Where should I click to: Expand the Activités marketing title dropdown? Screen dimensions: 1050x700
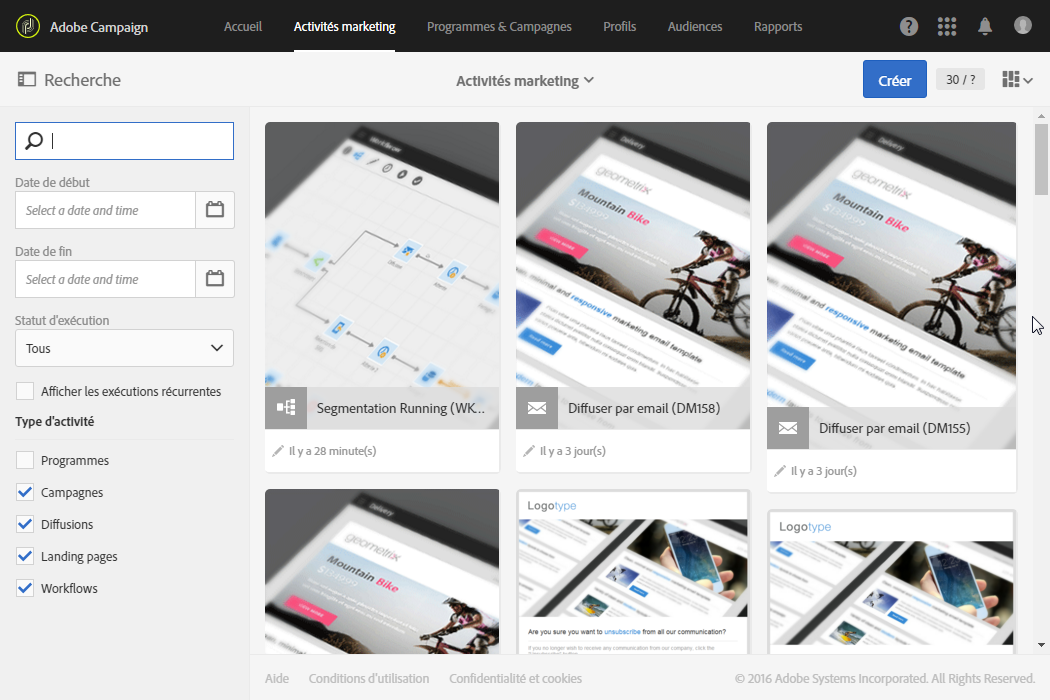(x=525, y=80)
